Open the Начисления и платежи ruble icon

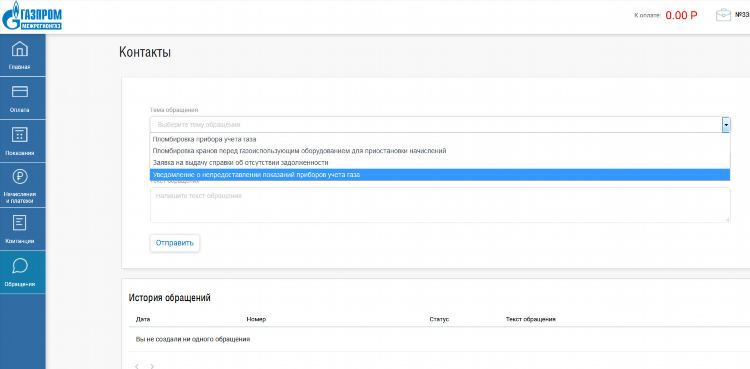20,177
